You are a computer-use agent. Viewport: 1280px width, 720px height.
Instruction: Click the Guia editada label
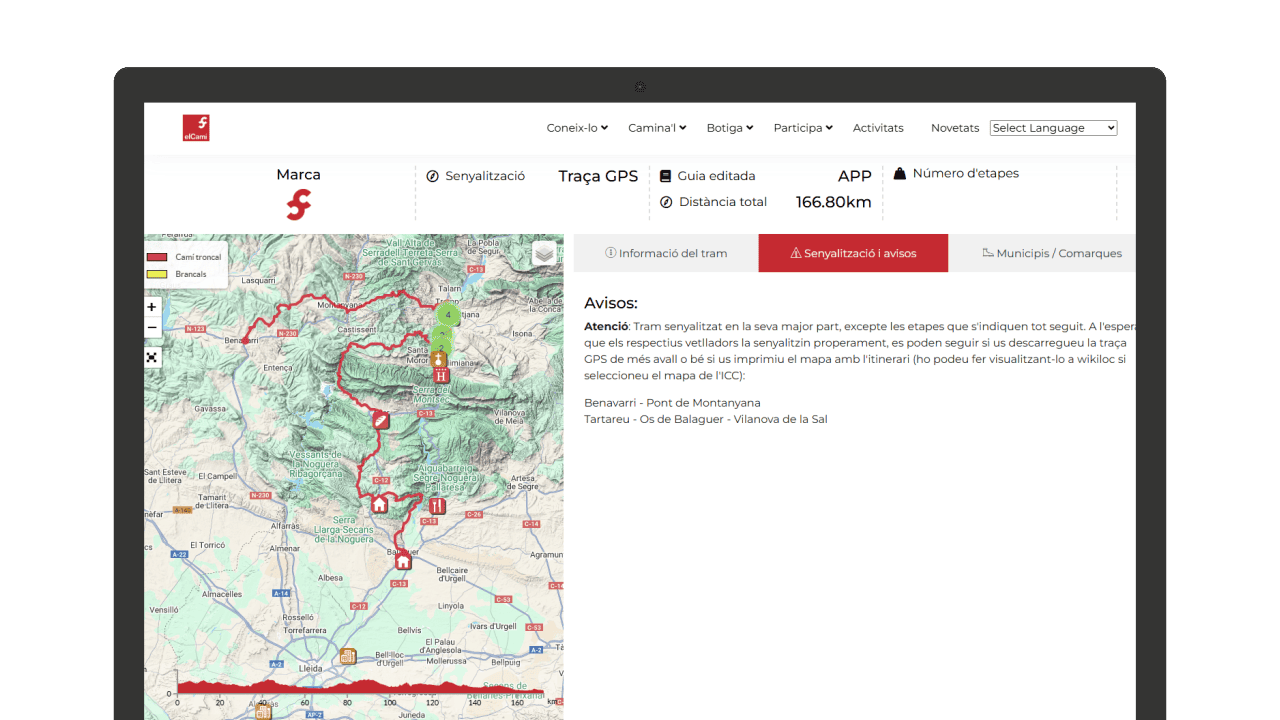click(717, 176)
